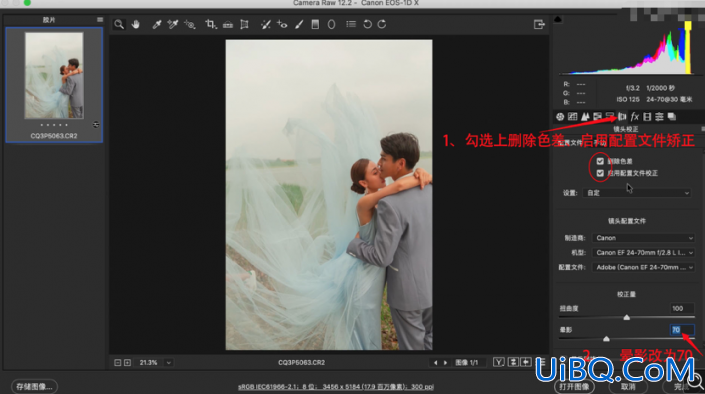Swap before and after settings icon
The height and width of the screenshot is (394, 705).
(x=513, y=362)
